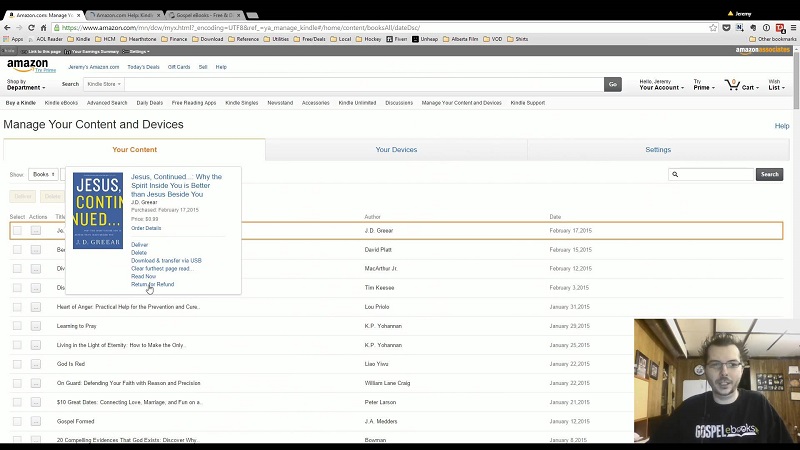The width and height of the screenshot is (800, 450).
Task: Switch to the Amazon.com Help browser tab
Action: point(124,15)
